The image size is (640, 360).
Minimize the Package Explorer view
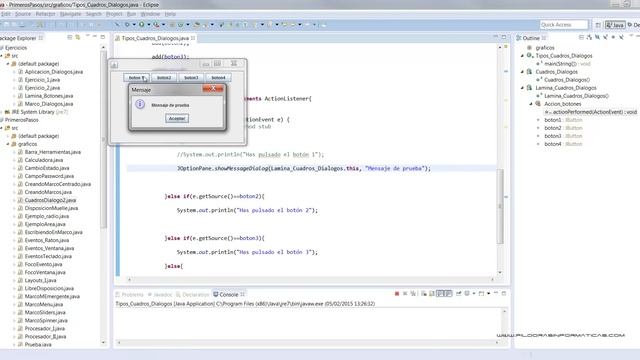point(95,37)
